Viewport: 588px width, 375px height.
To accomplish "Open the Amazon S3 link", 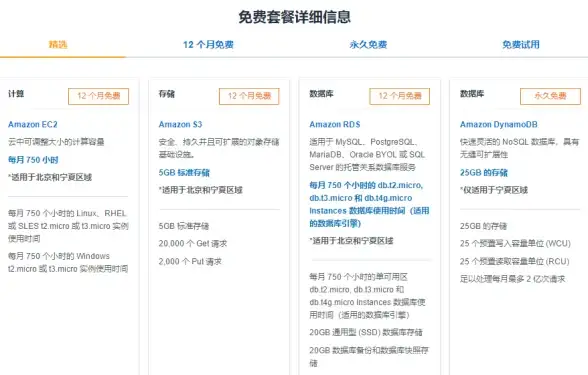I will [x=180, y=124].
